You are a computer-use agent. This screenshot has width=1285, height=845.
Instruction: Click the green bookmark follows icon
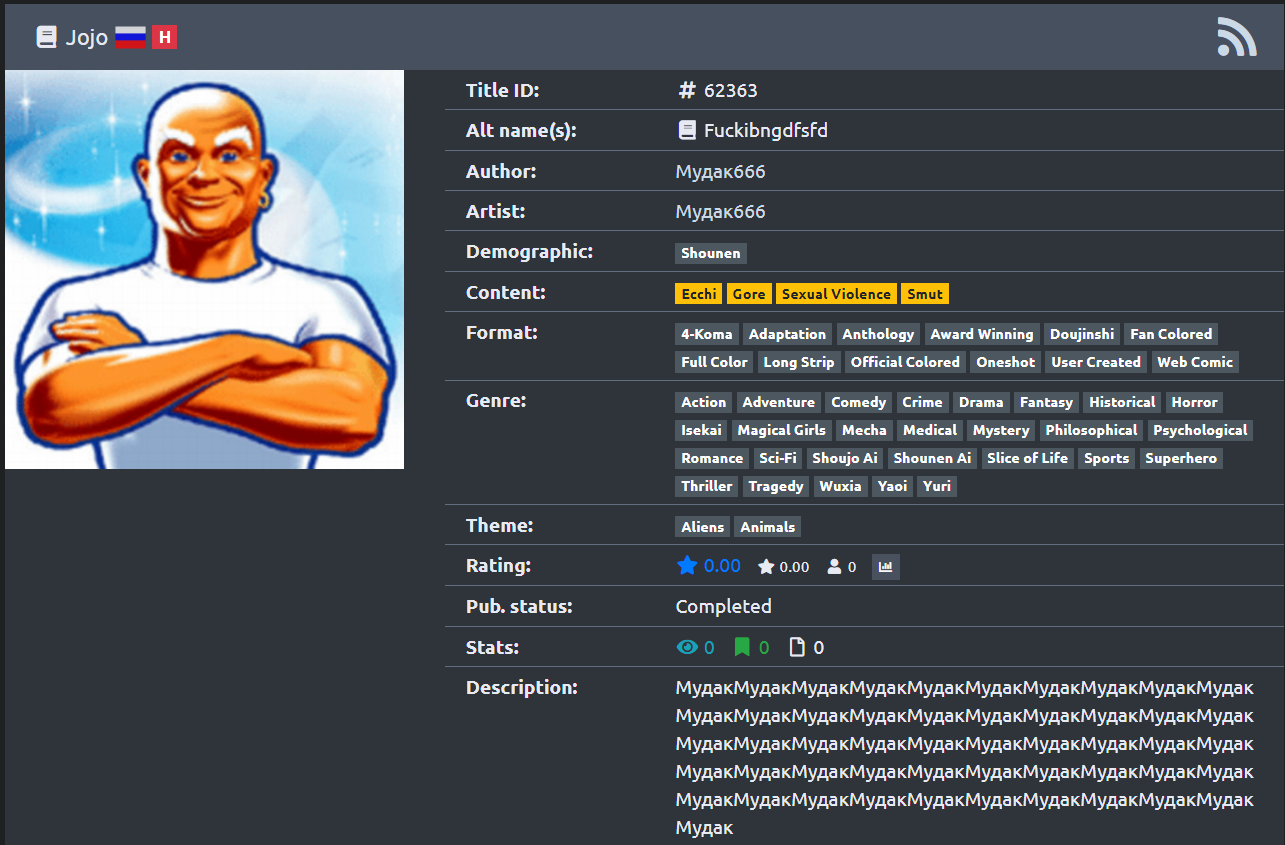(742, 648)
